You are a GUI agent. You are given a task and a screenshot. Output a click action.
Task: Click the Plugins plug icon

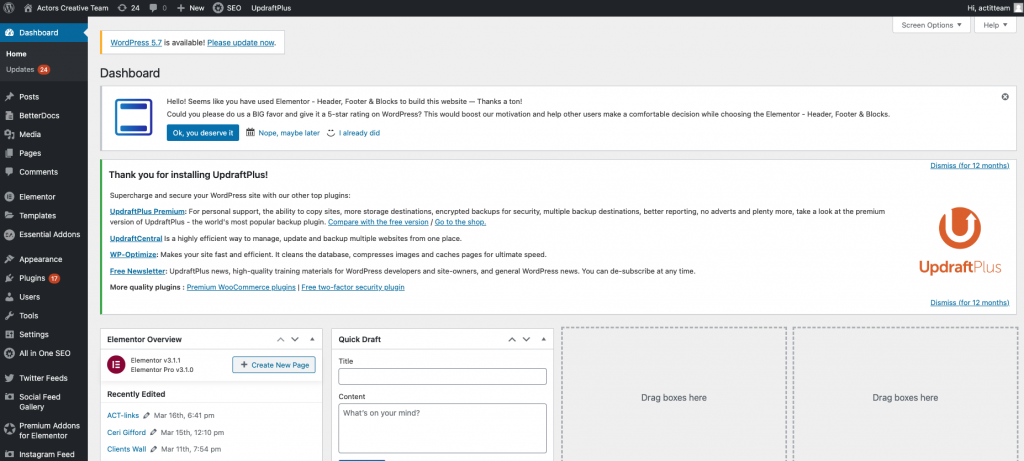coord(9,278)
